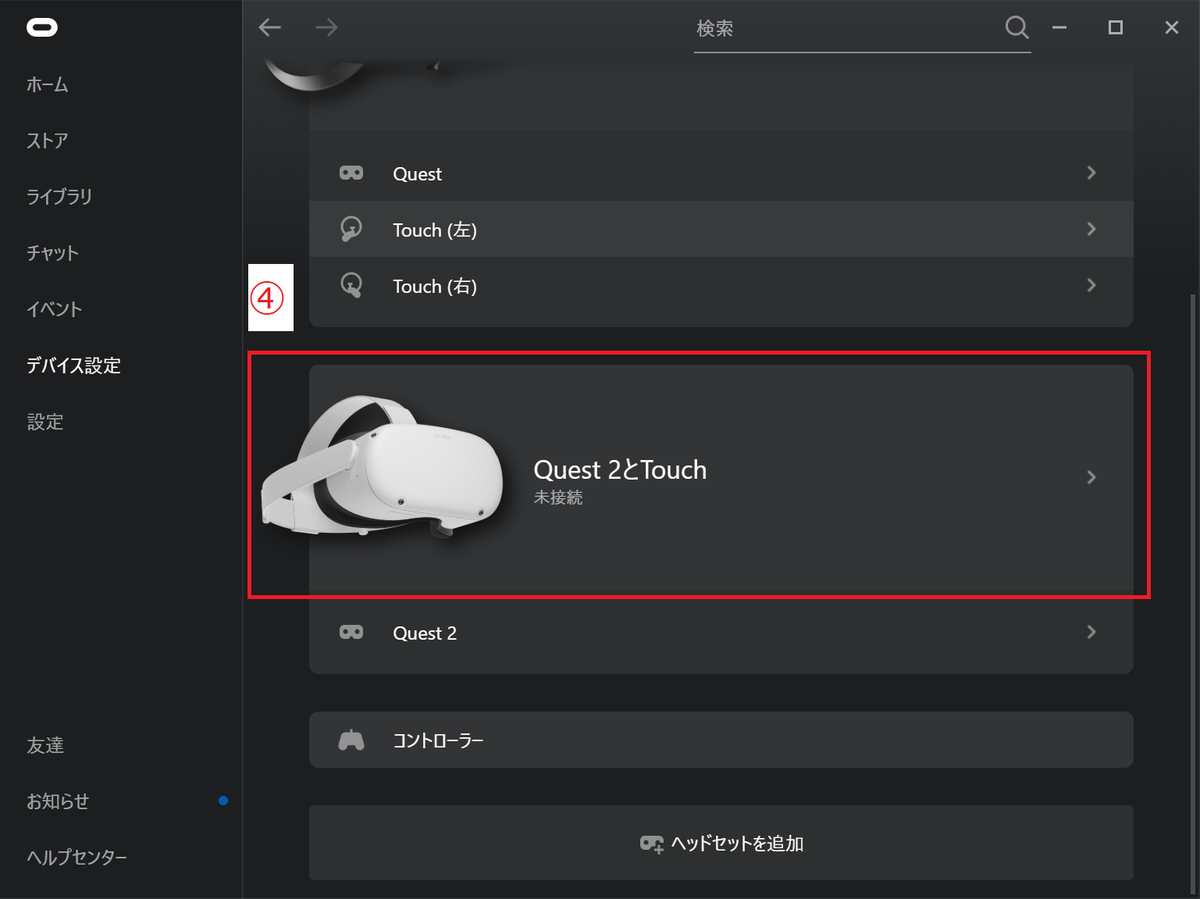The height and width of the screenshot is (899, 1200).
Task: Click the search magnifier icon
Action: point(1017,28)
